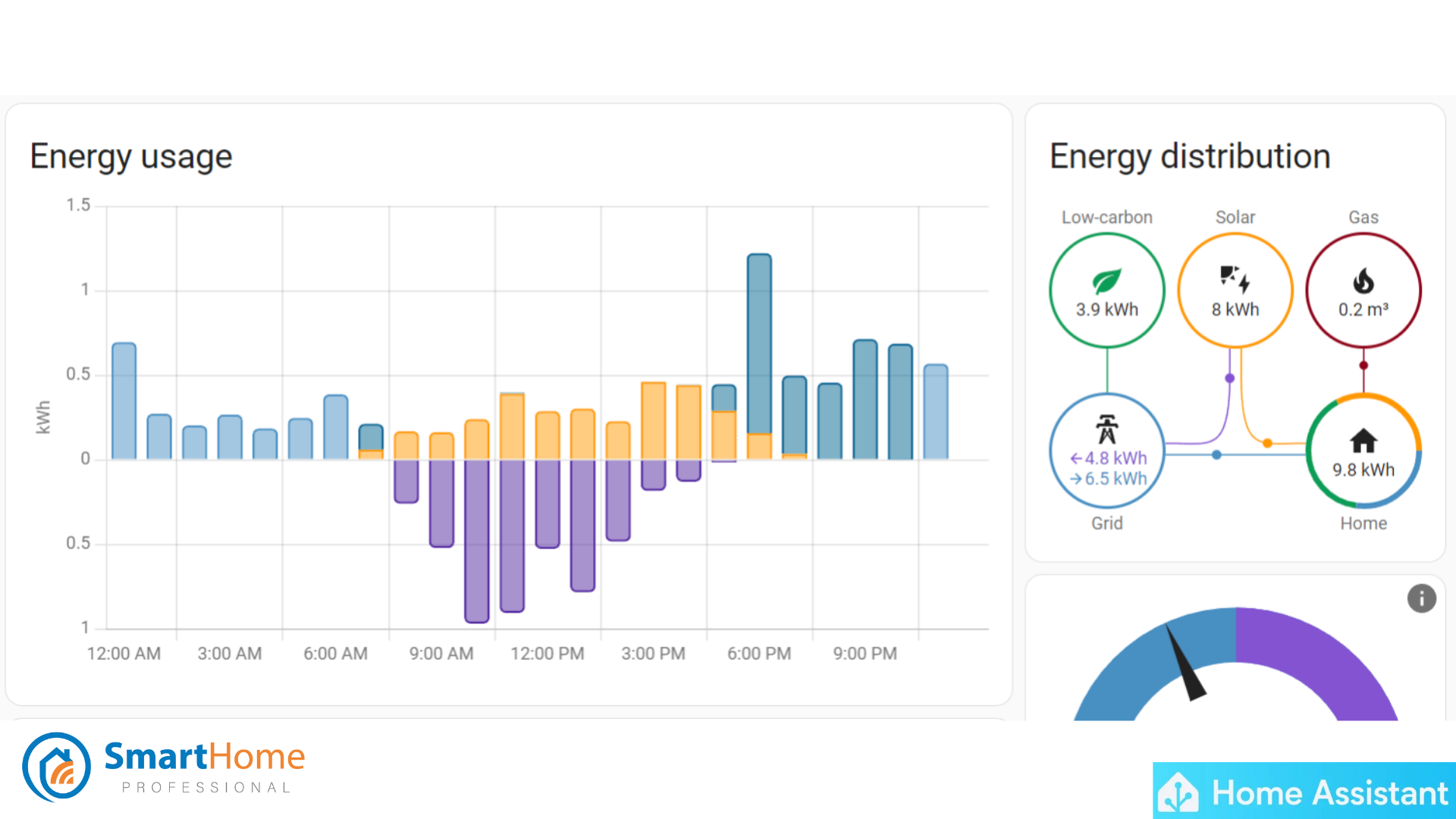
Task: Click the Home house icon
Action: click(1363, 441)
